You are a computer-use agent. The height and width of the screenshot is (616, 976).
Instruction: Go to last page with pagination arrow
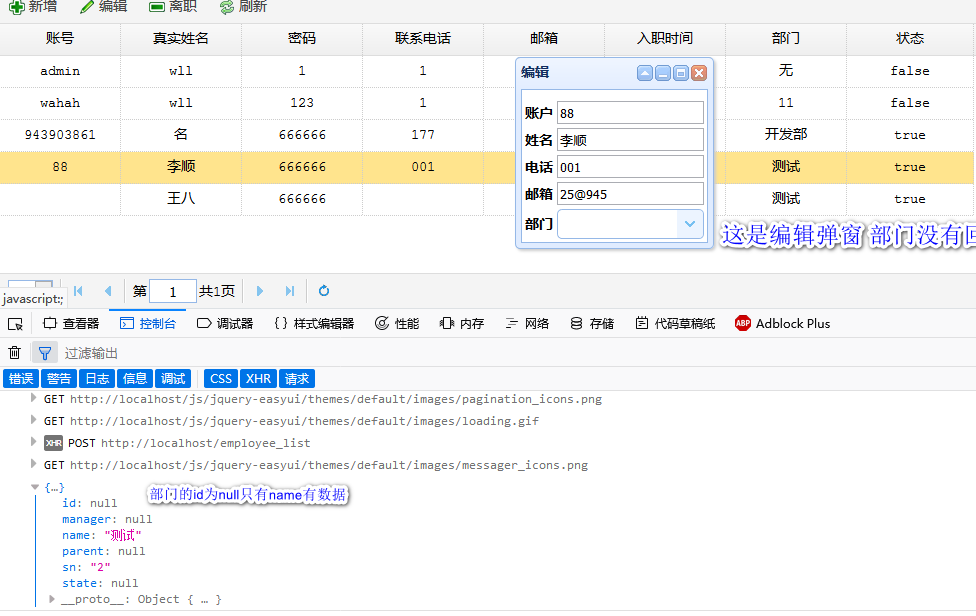[290, 291]
